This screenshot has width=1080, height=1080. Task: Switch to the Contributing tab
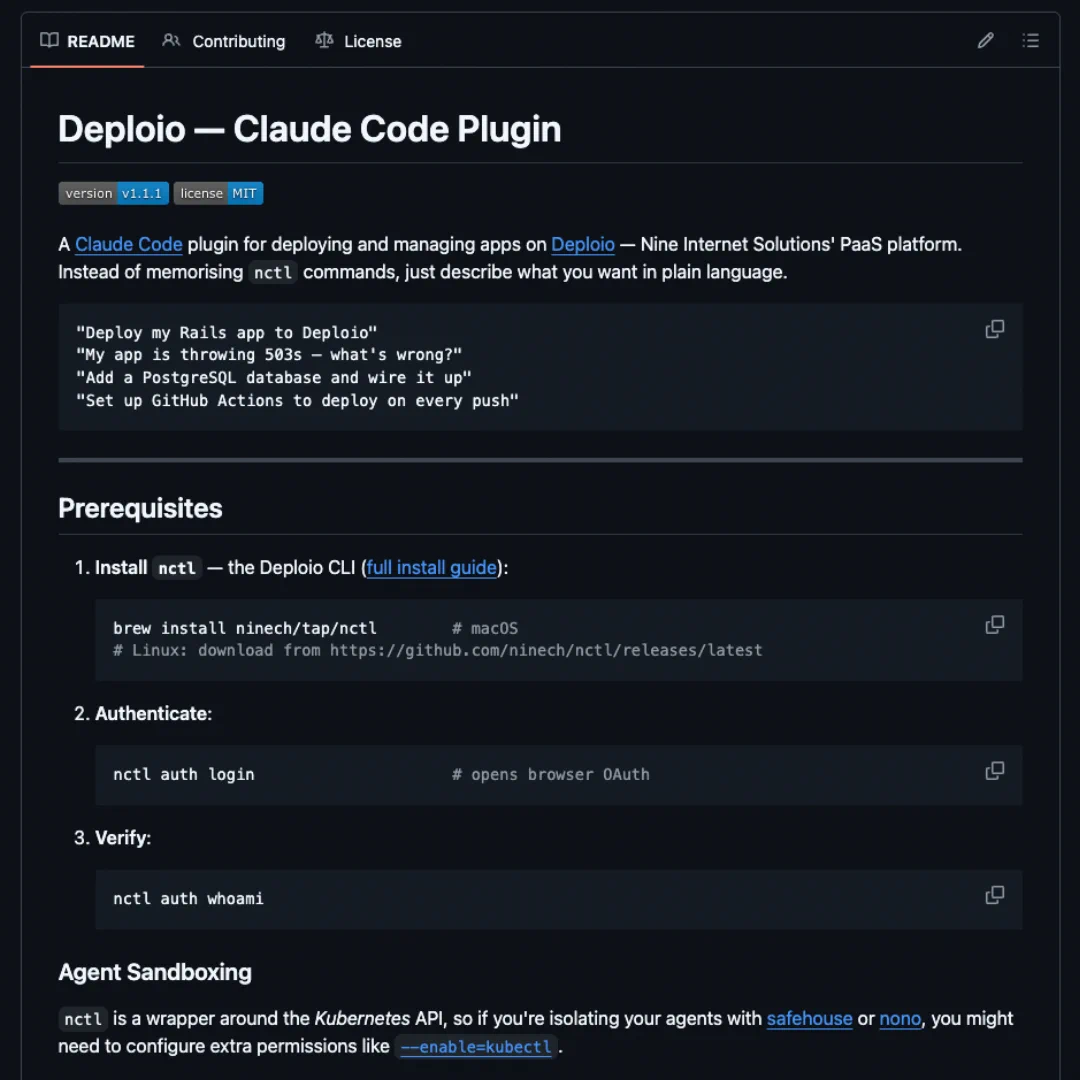click(x=223, y=41)
